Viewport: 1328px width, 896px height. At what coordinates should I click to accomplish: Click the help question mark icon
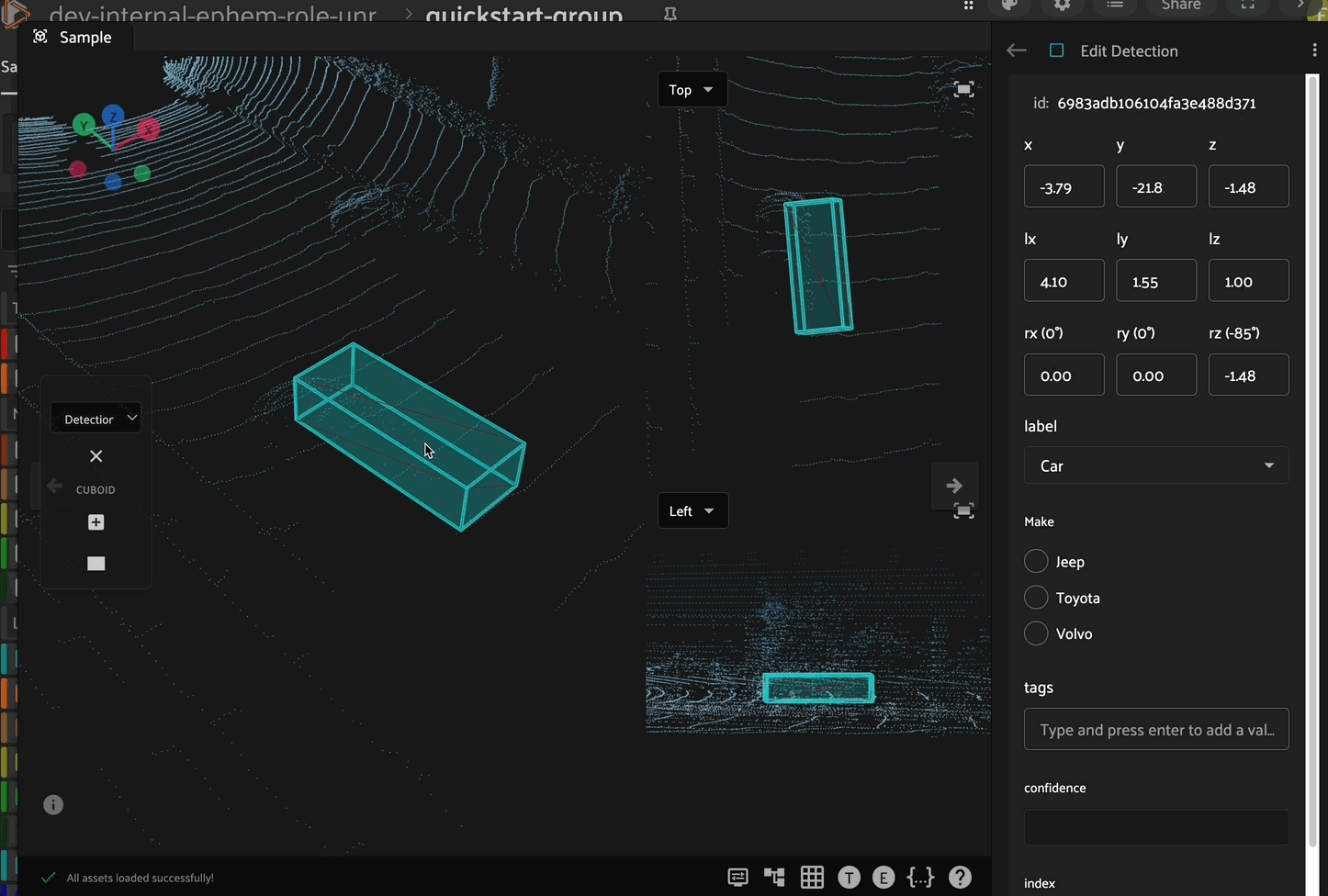click(x=960, y=878)
